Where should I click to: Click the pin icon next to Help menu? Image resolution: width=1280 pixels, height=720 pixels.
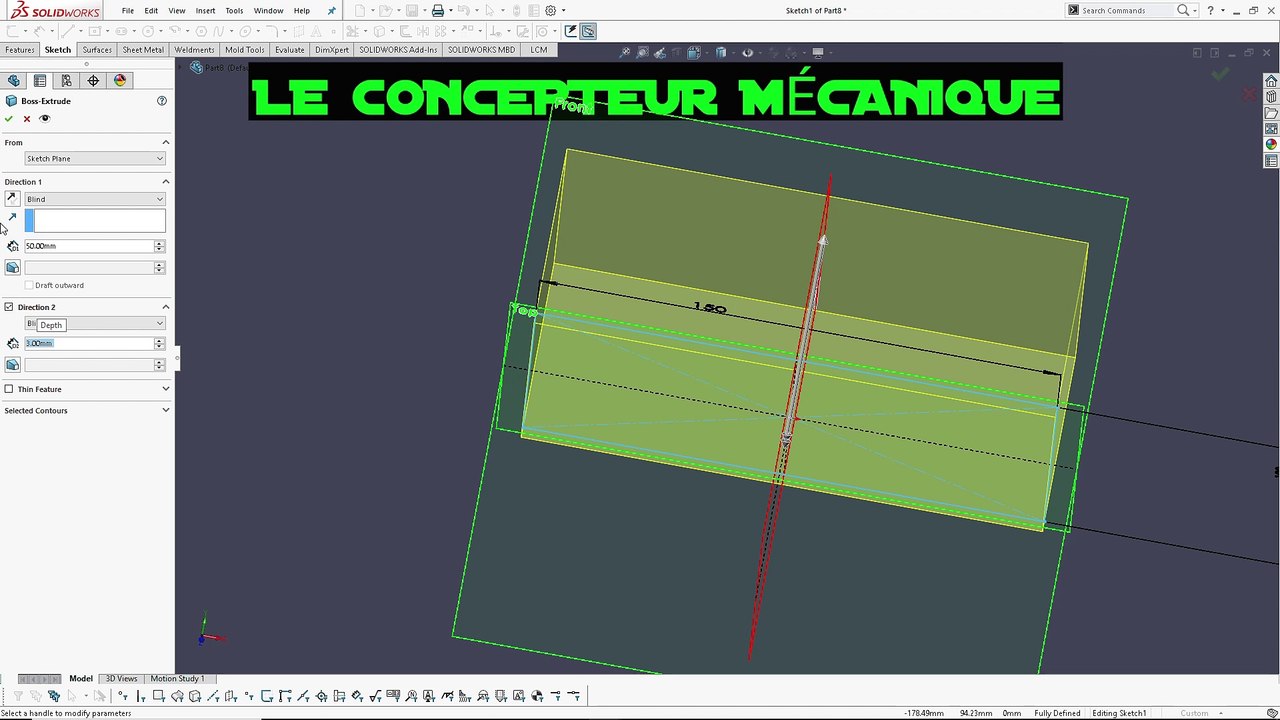click(x=332, y=11)
